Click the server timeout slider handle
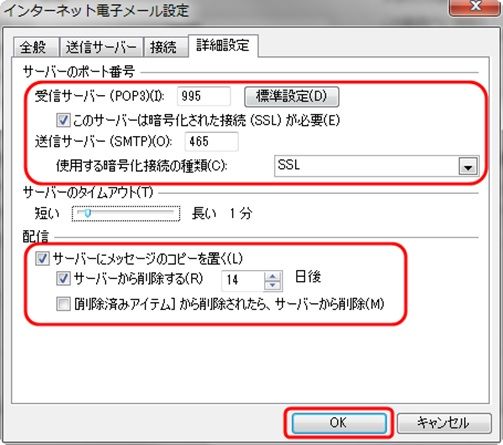 coord(88,213)
